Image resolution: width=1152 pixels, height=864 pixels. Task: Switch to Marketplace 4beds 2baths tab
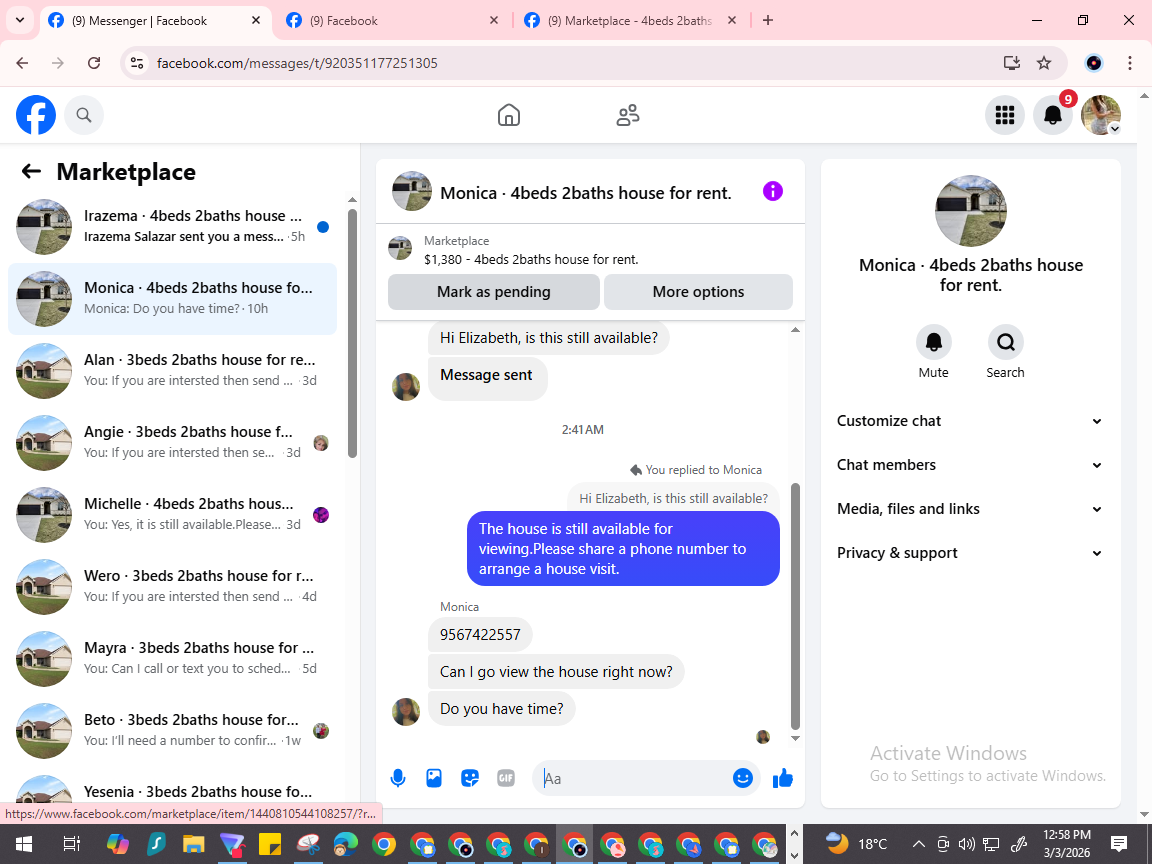click(630, 21)
